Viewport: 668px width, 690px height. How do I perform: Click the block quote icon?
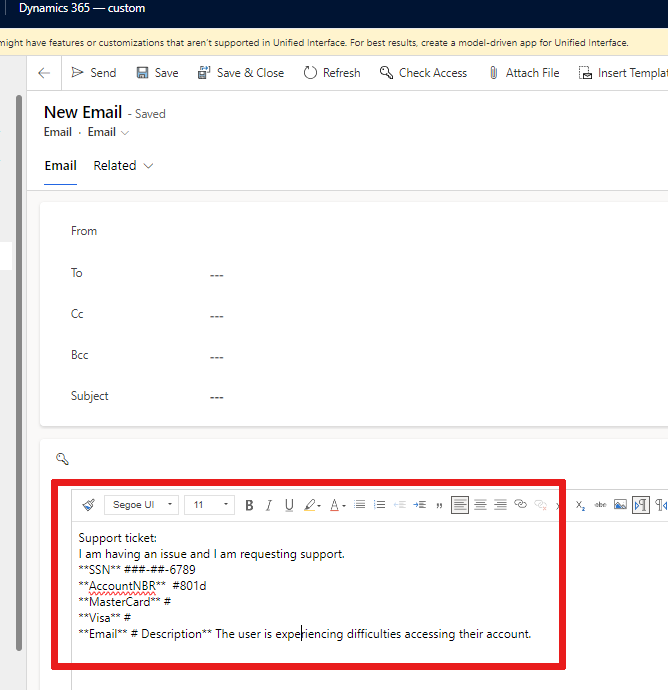[439, 506]
